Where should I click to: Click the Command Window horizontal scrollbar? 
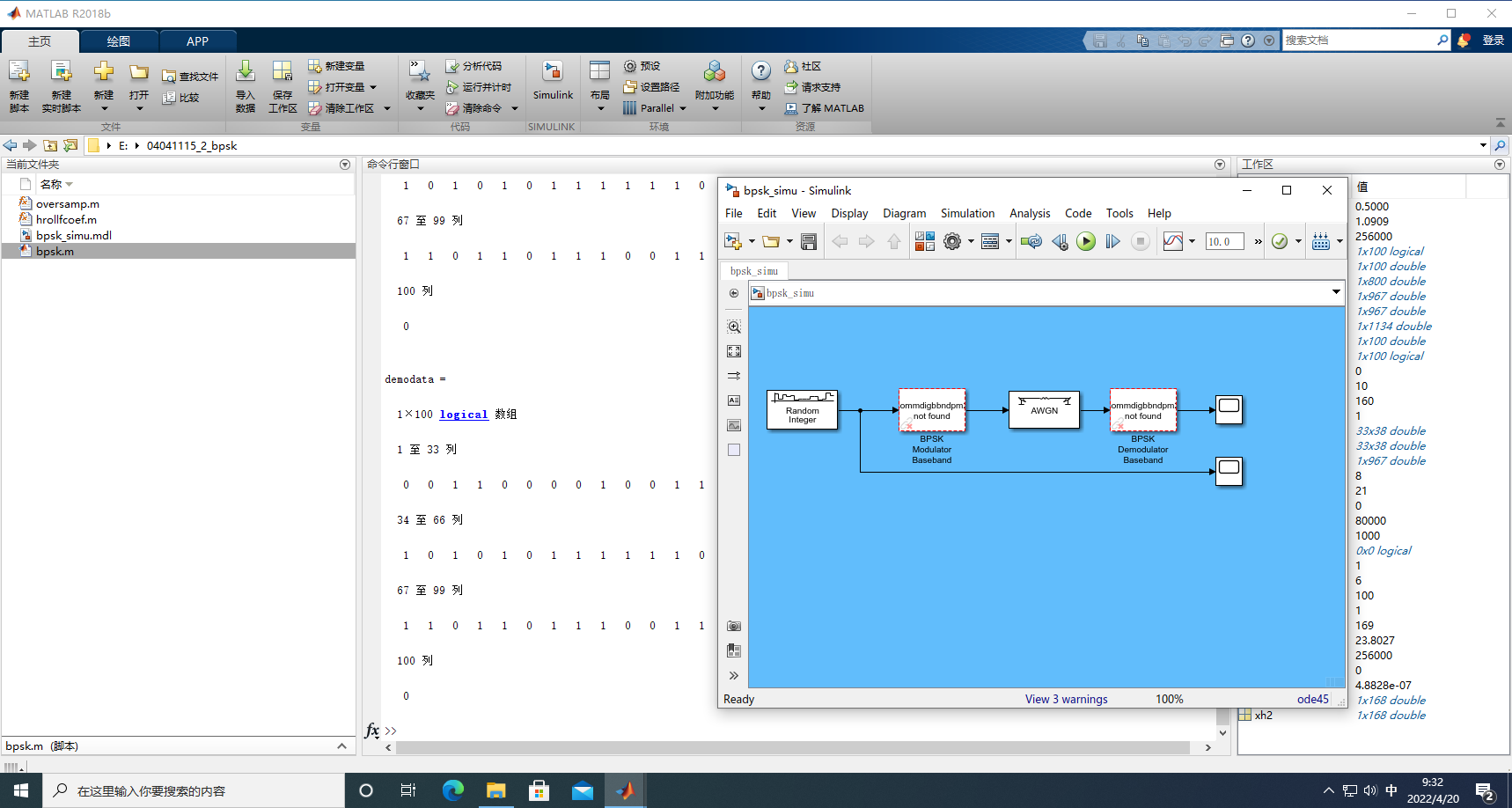pyautogui.click(x=793, y=747)
